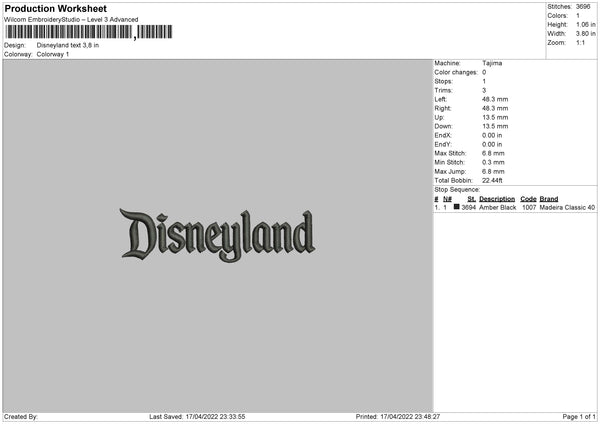Click the Color changes value 0

[484, 72]
